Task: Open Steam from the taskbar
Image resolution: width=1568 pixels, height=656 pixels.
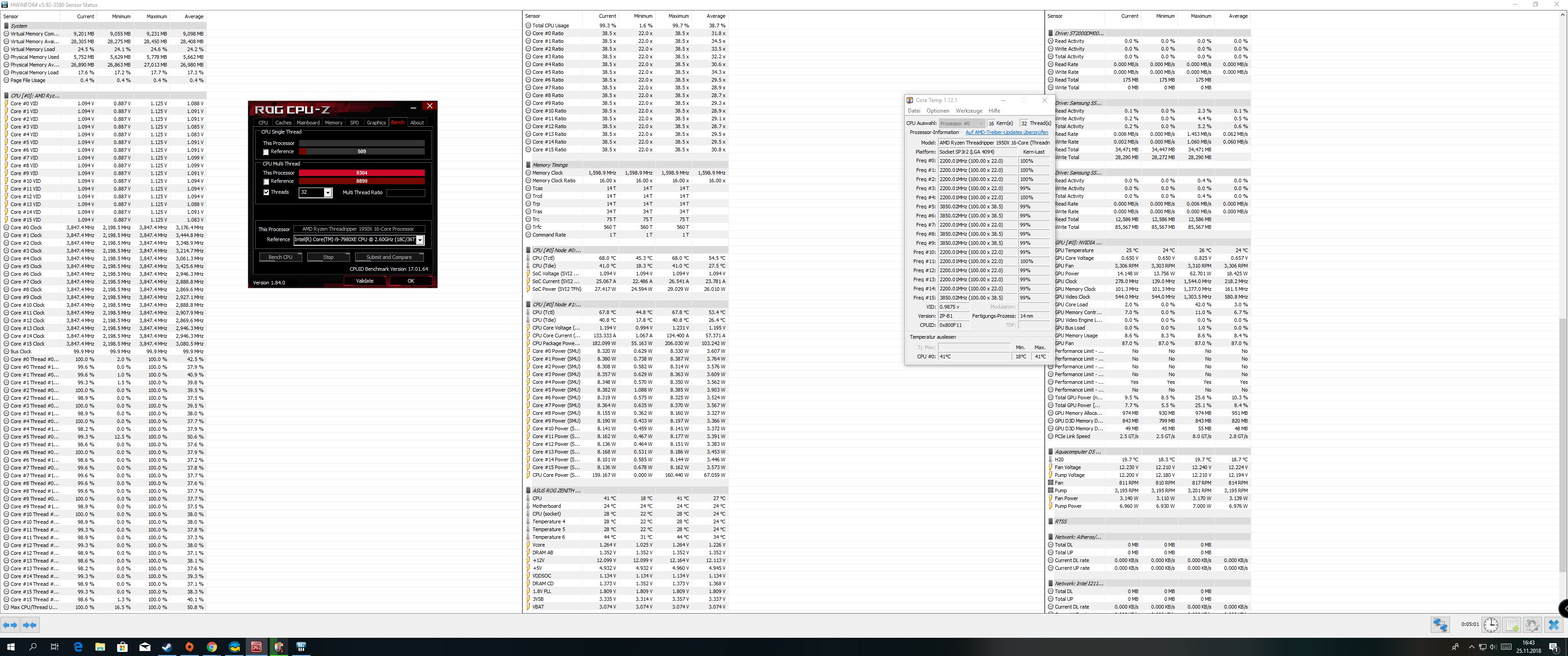Action: pyautogui.click(x=167, y=647)
